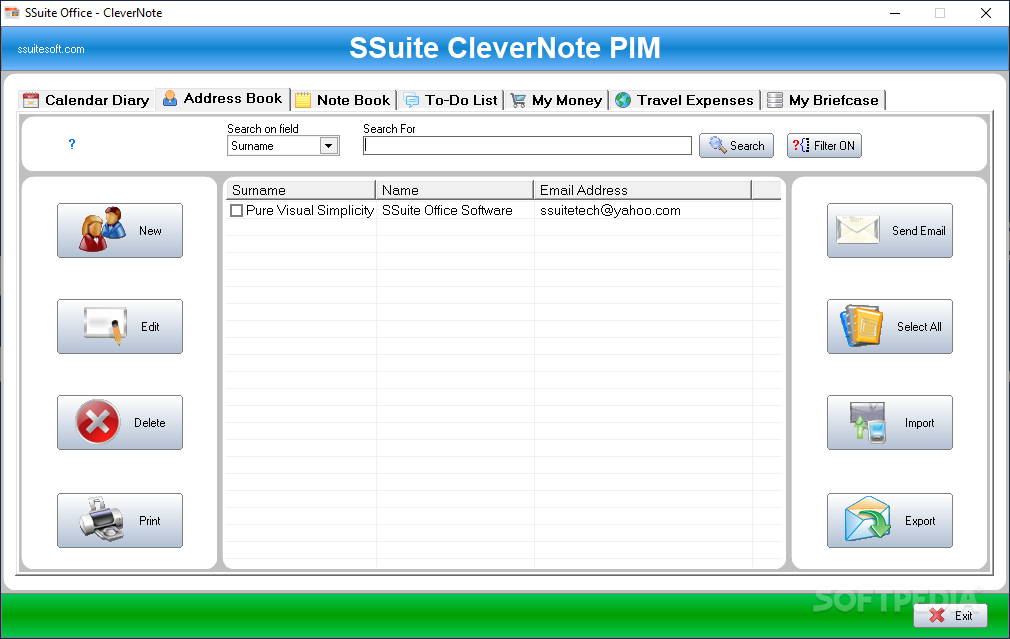Open the Note Book tab
This screenshot has width=1010, height=639.
[343, 100]
